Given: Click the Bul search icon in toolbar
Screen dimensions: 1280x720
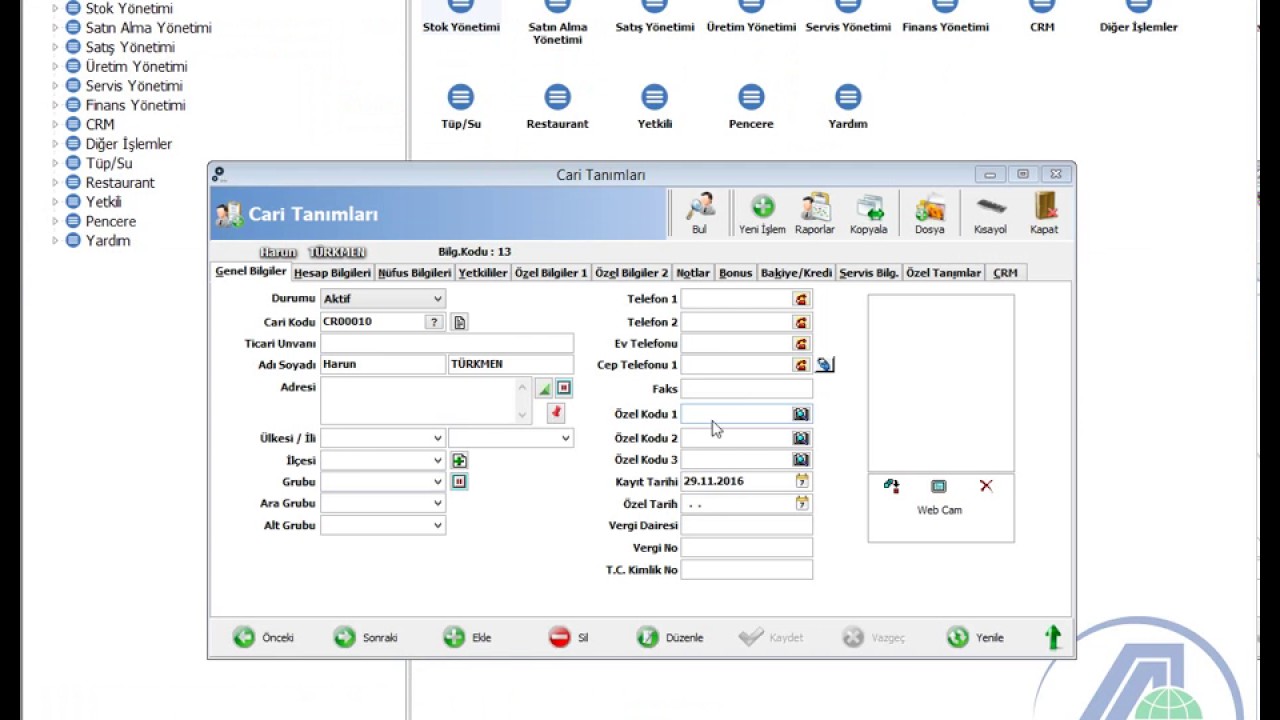Looking at the screenshot, I should point(699,208).
